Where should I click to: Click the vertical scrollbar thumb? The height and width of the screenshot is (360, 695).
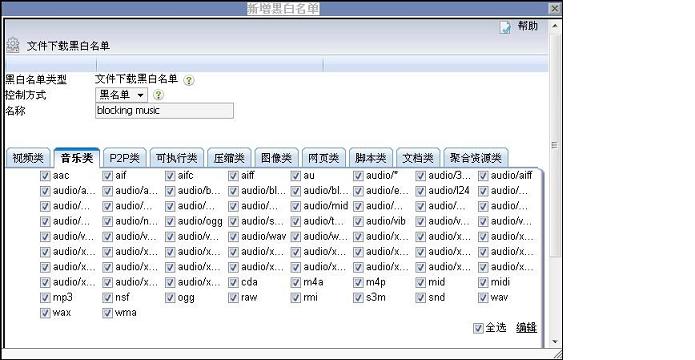(x=554, y=145)
